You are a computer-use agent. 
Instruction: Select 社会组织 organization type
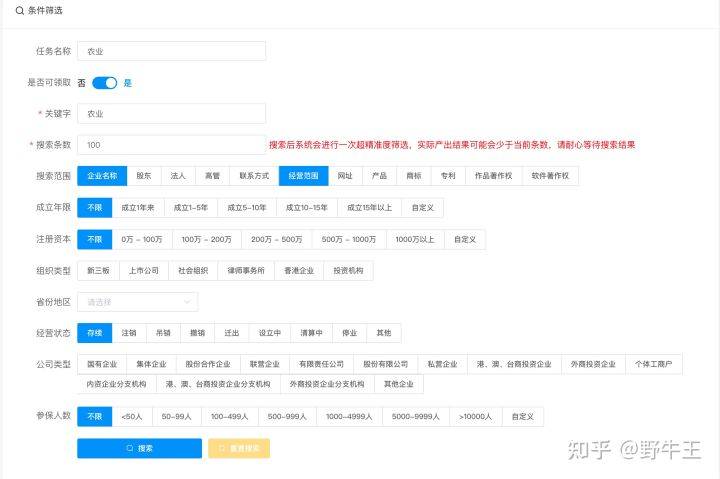click(x=193, y=270)
